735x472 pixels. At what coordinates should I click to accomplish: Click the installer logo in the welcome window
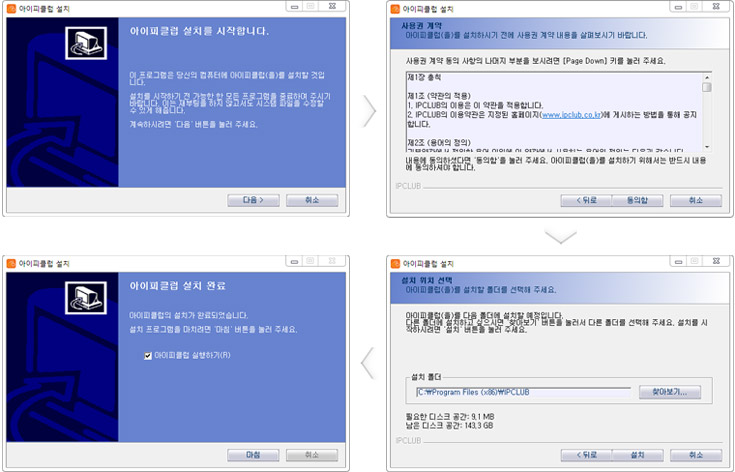tap(86, 43)
